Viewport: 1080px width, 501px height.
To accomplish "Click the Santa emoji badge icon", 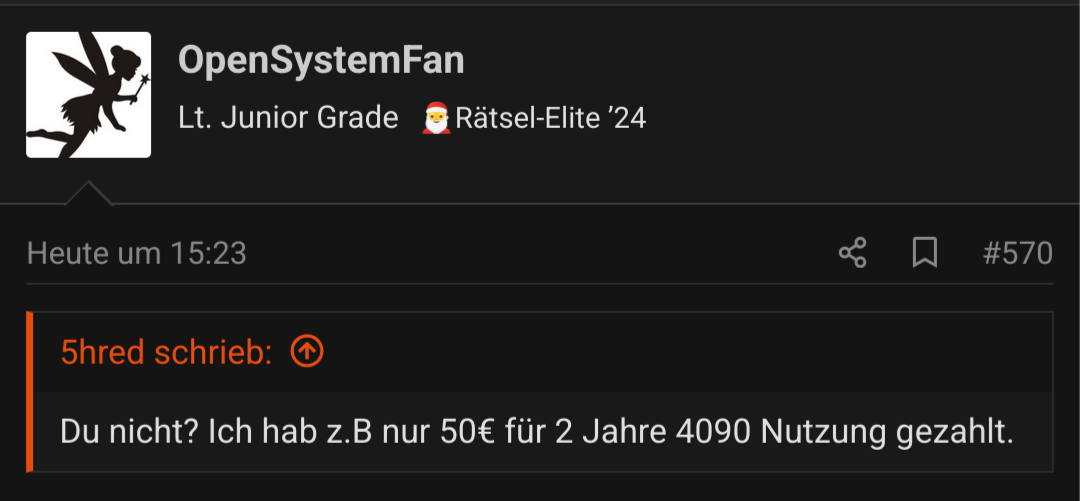I will coord(435,118).
